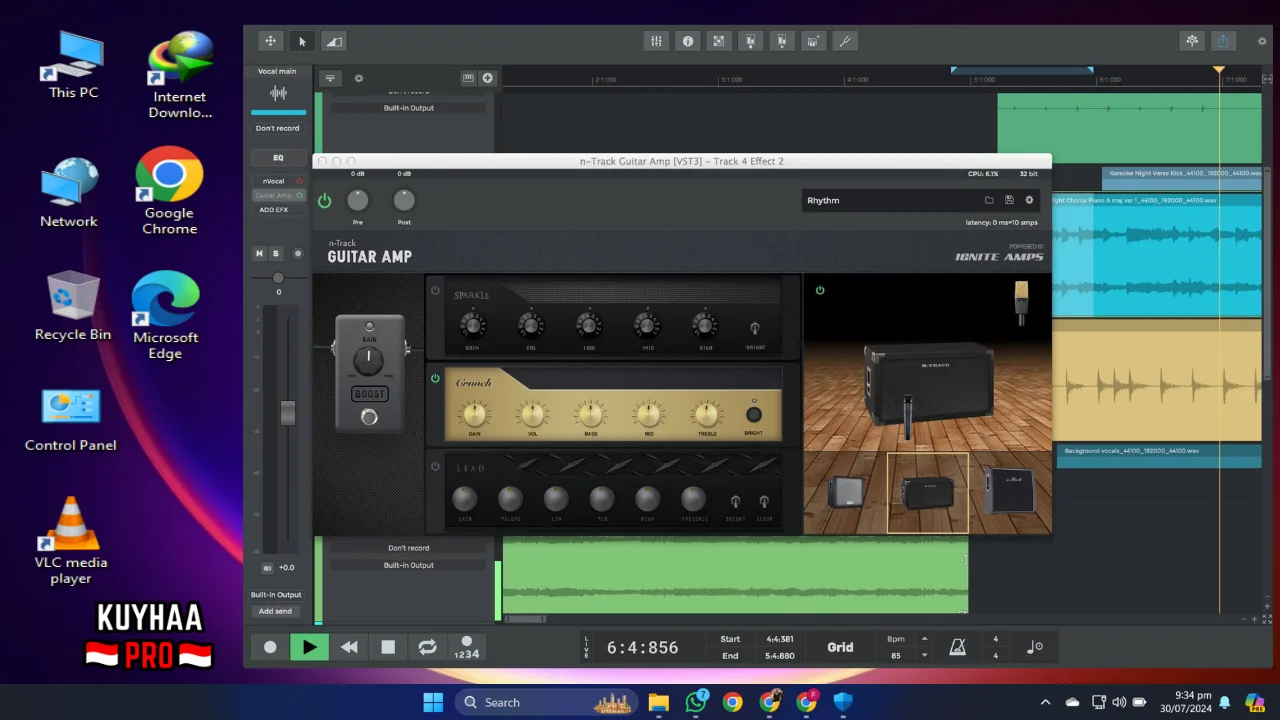Click the Vocal main waveform icon
1280x720 pixels.
(x=278, y=93)
